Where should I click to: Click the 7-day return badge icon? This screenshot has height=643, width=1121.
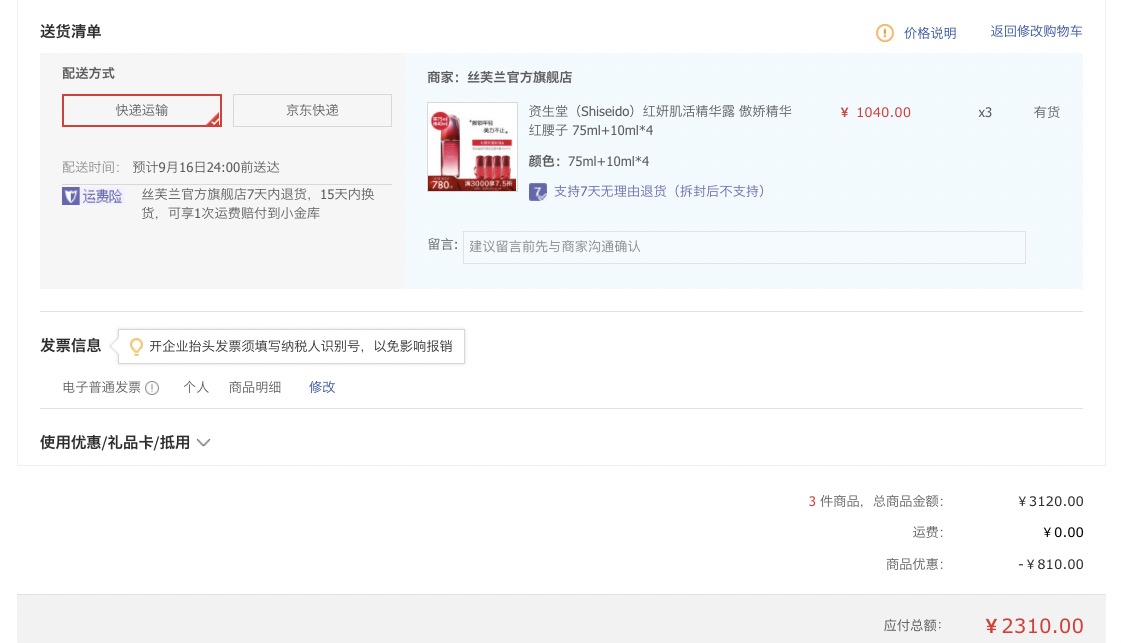point(538,192)
